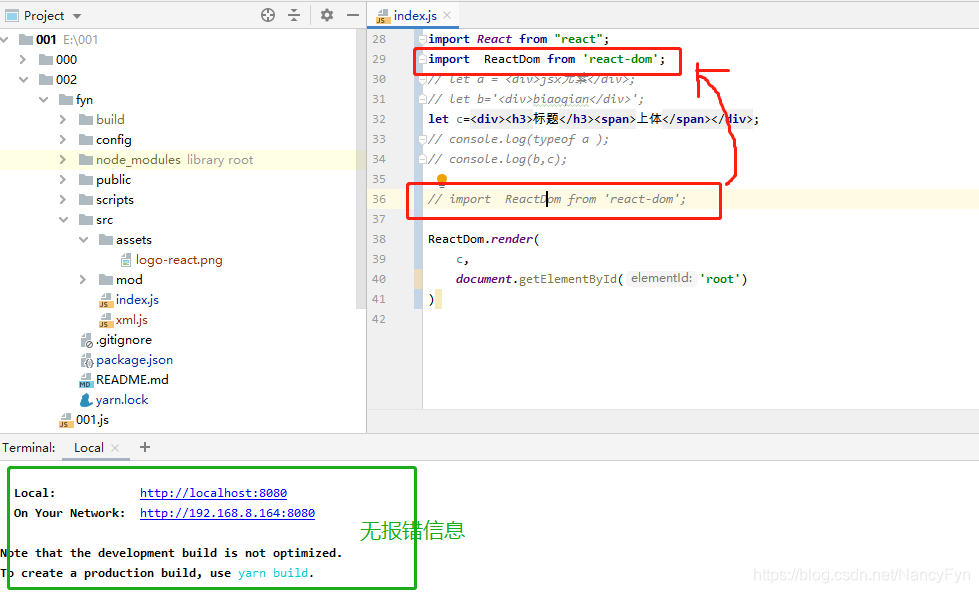The image size is (979, 593).
Task: Toggle fold marker on line 28 import
Action: 423,39
